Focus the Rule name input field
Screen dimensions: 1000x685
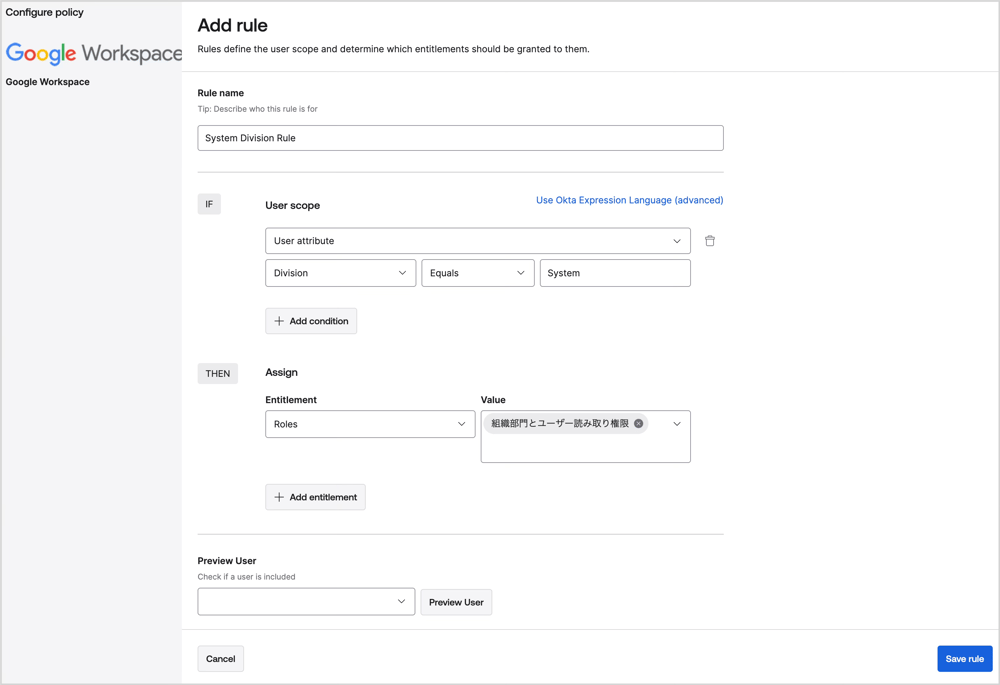tap(460, 138)
